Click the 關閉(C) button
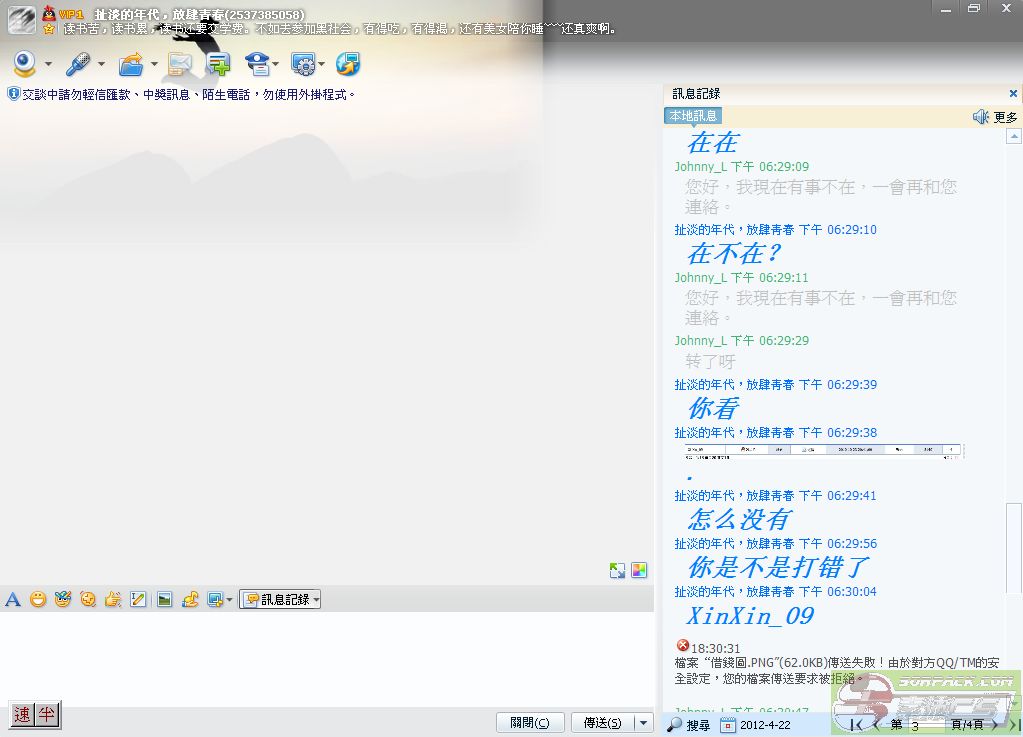The image size is (1023, 737). click(x=530, y=723)
